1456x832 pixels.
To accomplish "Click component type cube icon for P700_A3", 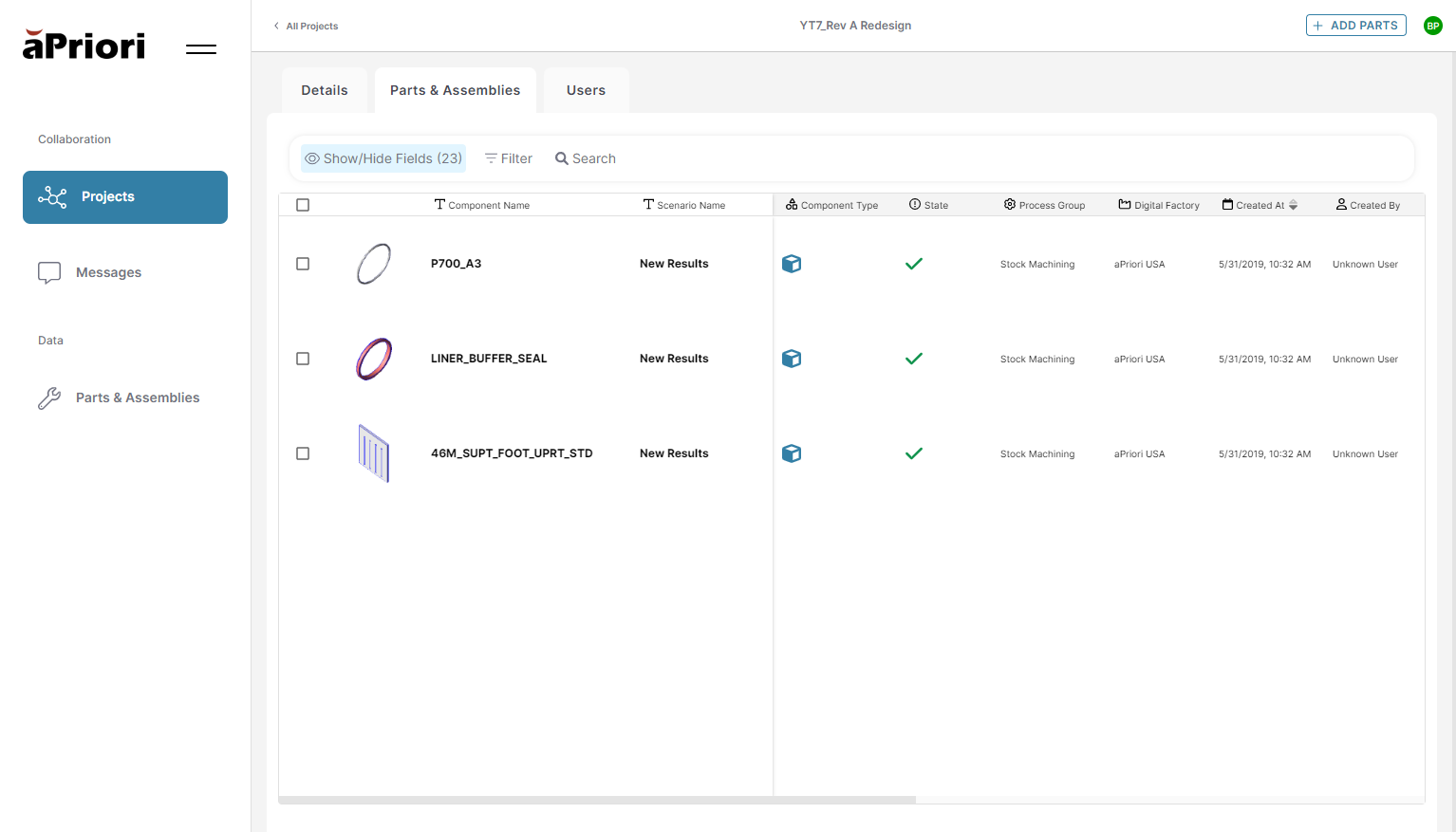I will tap(792, 264).
